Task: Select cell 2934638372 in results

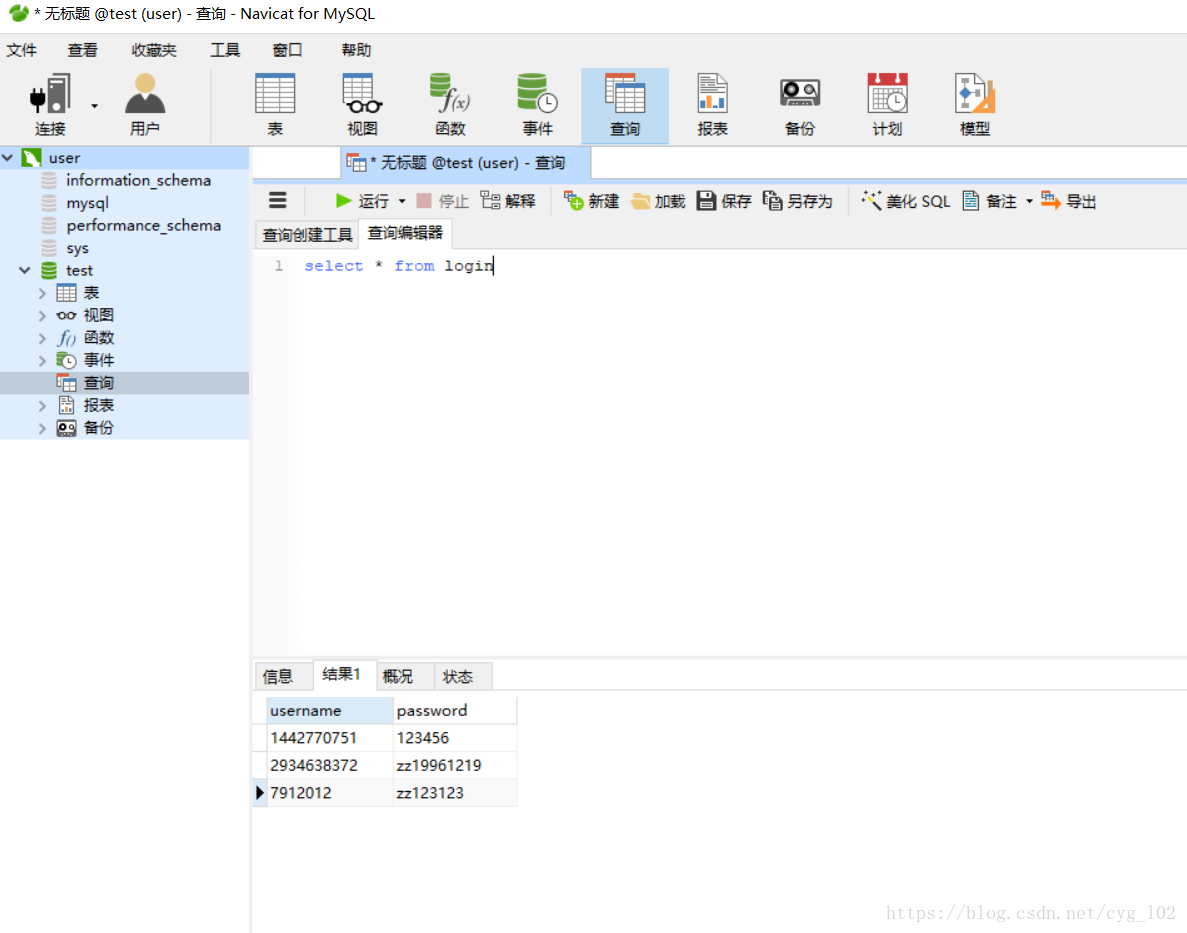Action: pos(330,765)
